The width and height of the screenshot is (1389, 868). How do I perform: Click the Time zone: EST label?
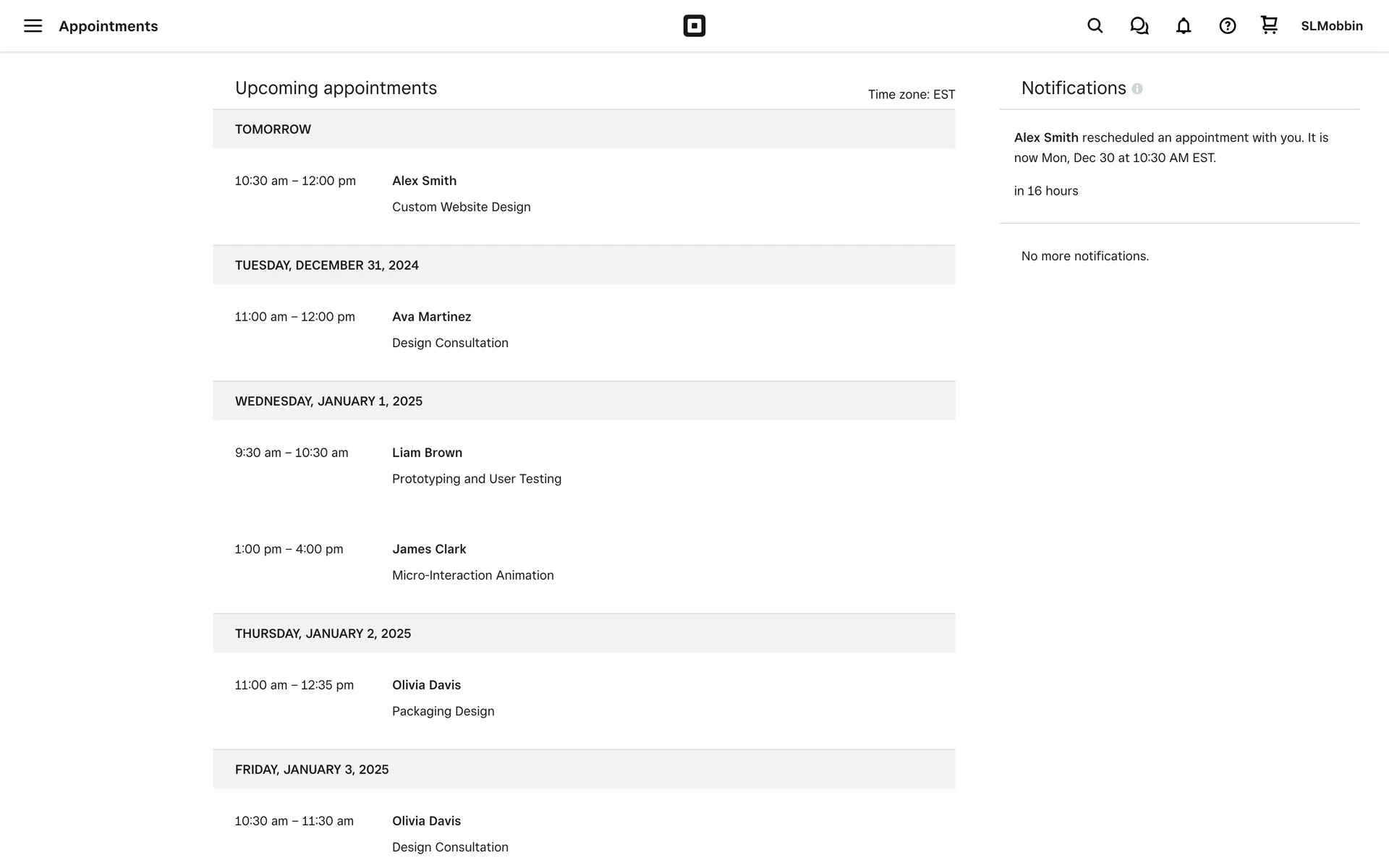(911, 95)
